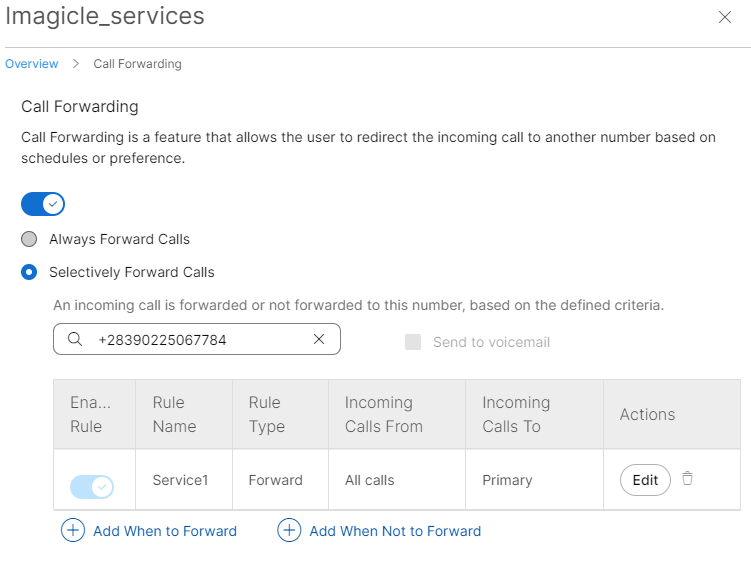Click Add When Not to Forward link
Screen dimensions: 751x588
click(x=395, y=531)
